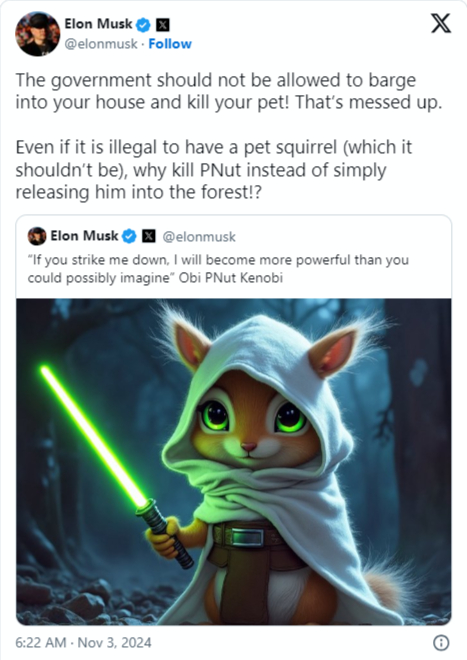Open the info icon at the bottom right
The width and height of the screenshot is (467, 660).
441,642
